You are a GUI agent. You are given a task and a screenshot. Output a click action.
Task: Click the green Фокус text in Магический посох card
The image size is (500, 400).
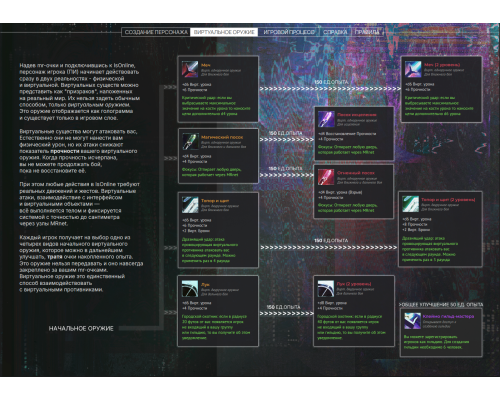click(x=211, y=172)
